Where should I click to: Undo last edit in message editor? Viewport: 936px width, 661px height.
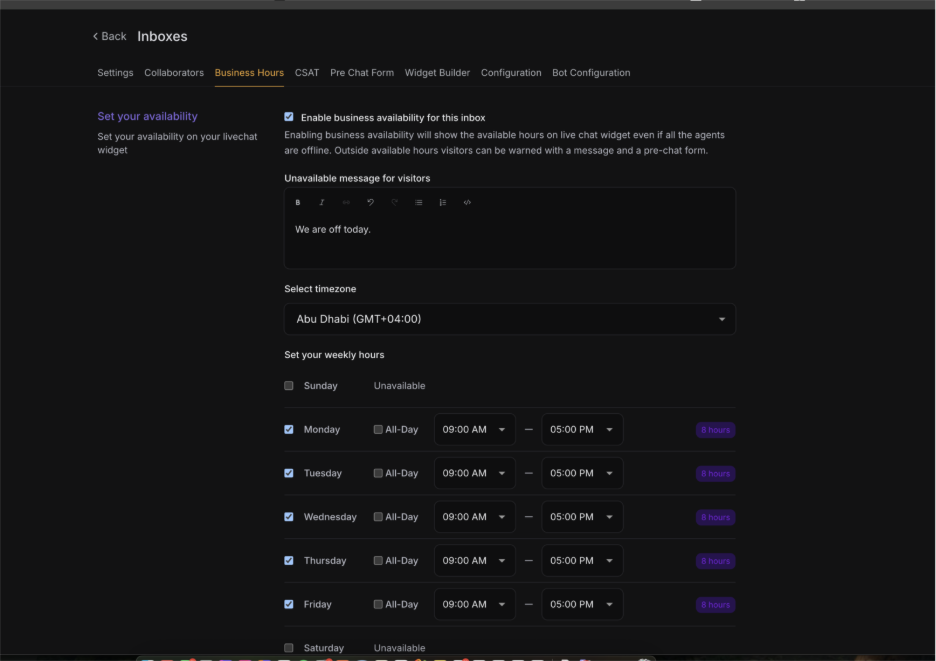coord(370,202)
